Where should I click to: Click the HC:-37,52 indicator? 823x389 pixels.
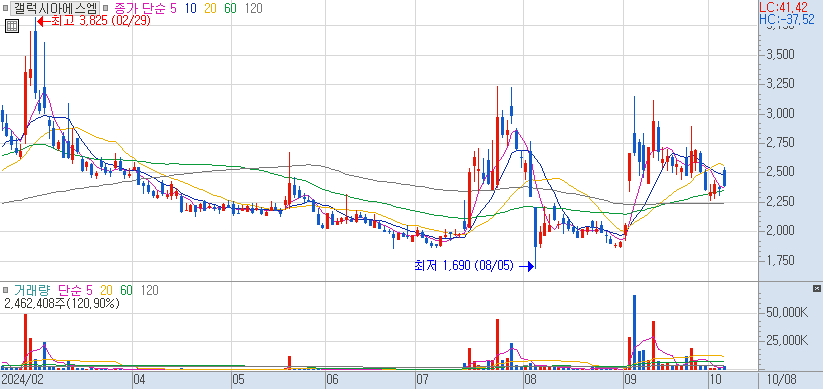pos(787,19)
